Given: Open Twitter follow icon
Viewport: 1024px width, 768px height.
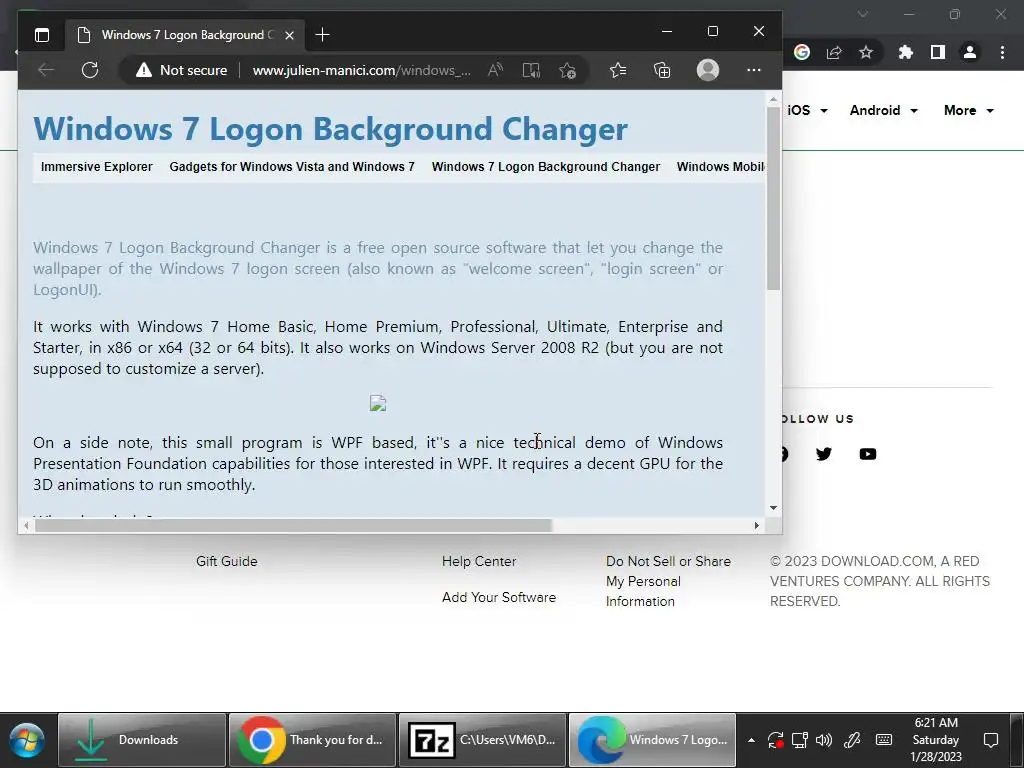Looking at the screenshot, I should 824,454.
